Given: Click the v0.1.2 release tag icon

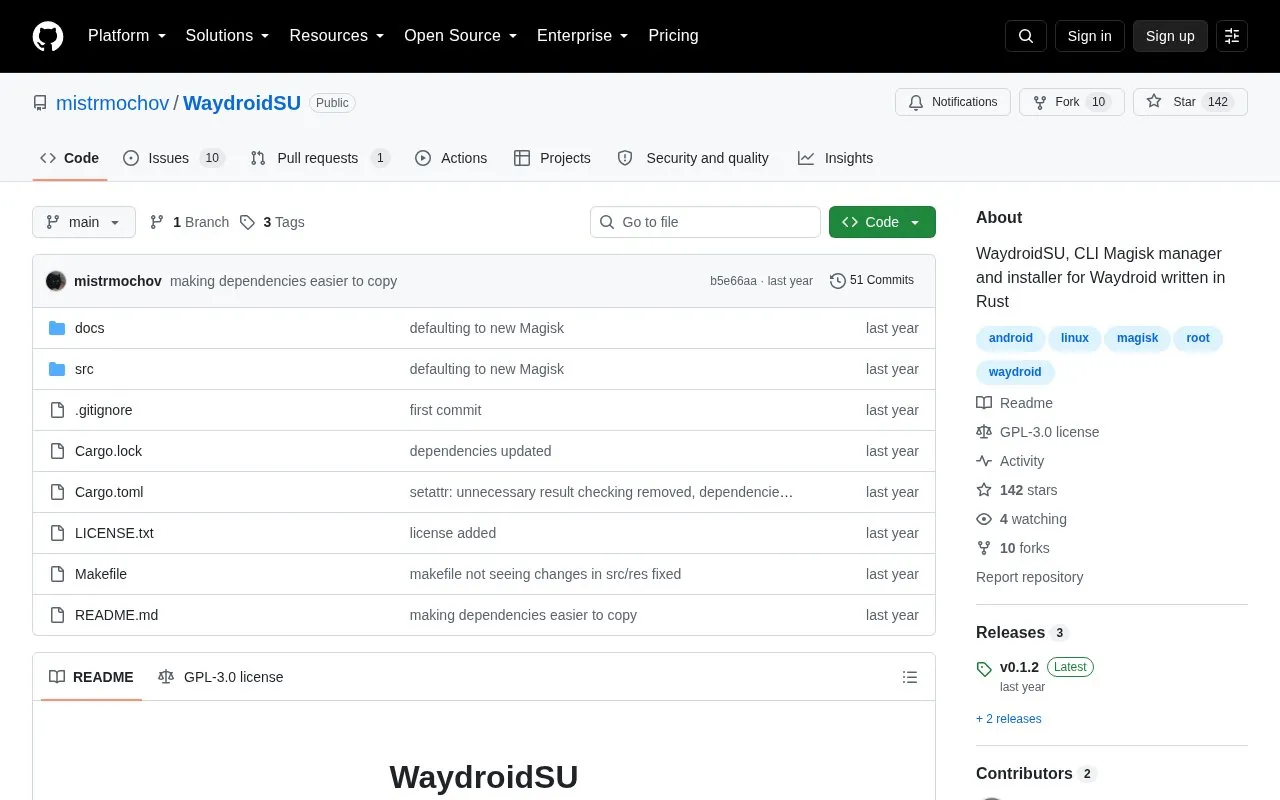Looking at the screenshot, I should 984,669.
